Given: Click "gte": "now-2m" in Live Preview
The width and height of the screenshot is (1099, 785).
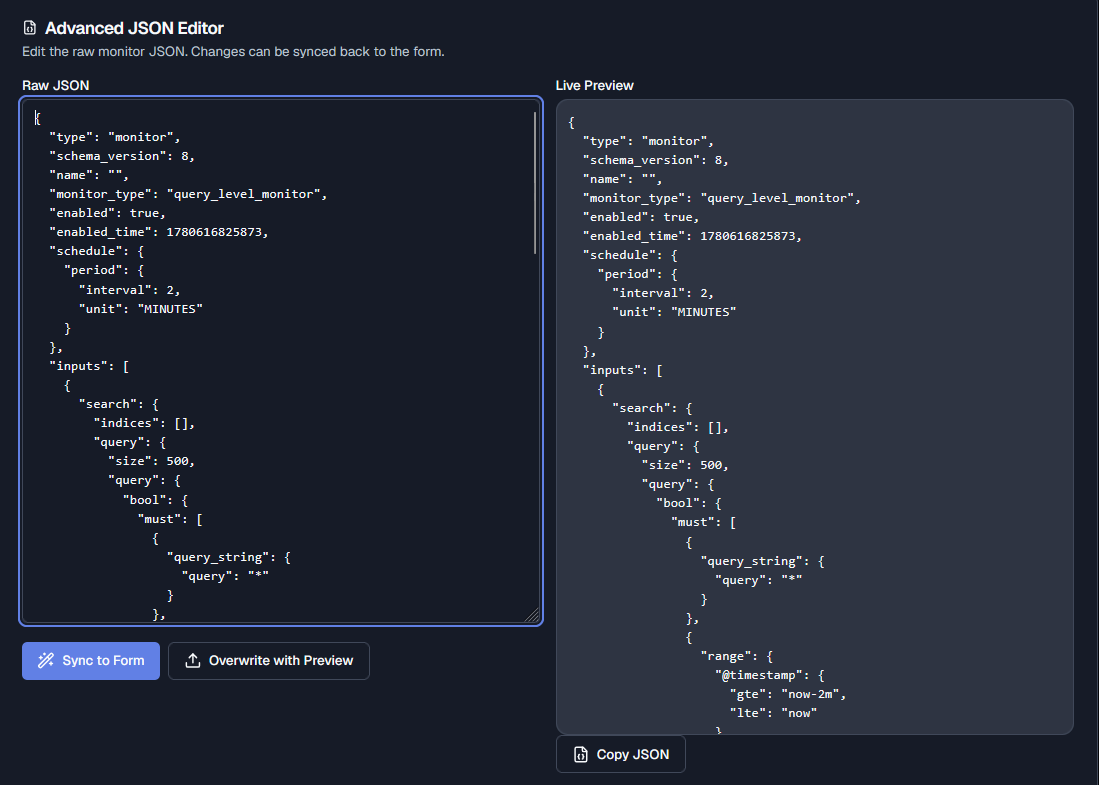Looking at the screenshot, I should 789,695.
